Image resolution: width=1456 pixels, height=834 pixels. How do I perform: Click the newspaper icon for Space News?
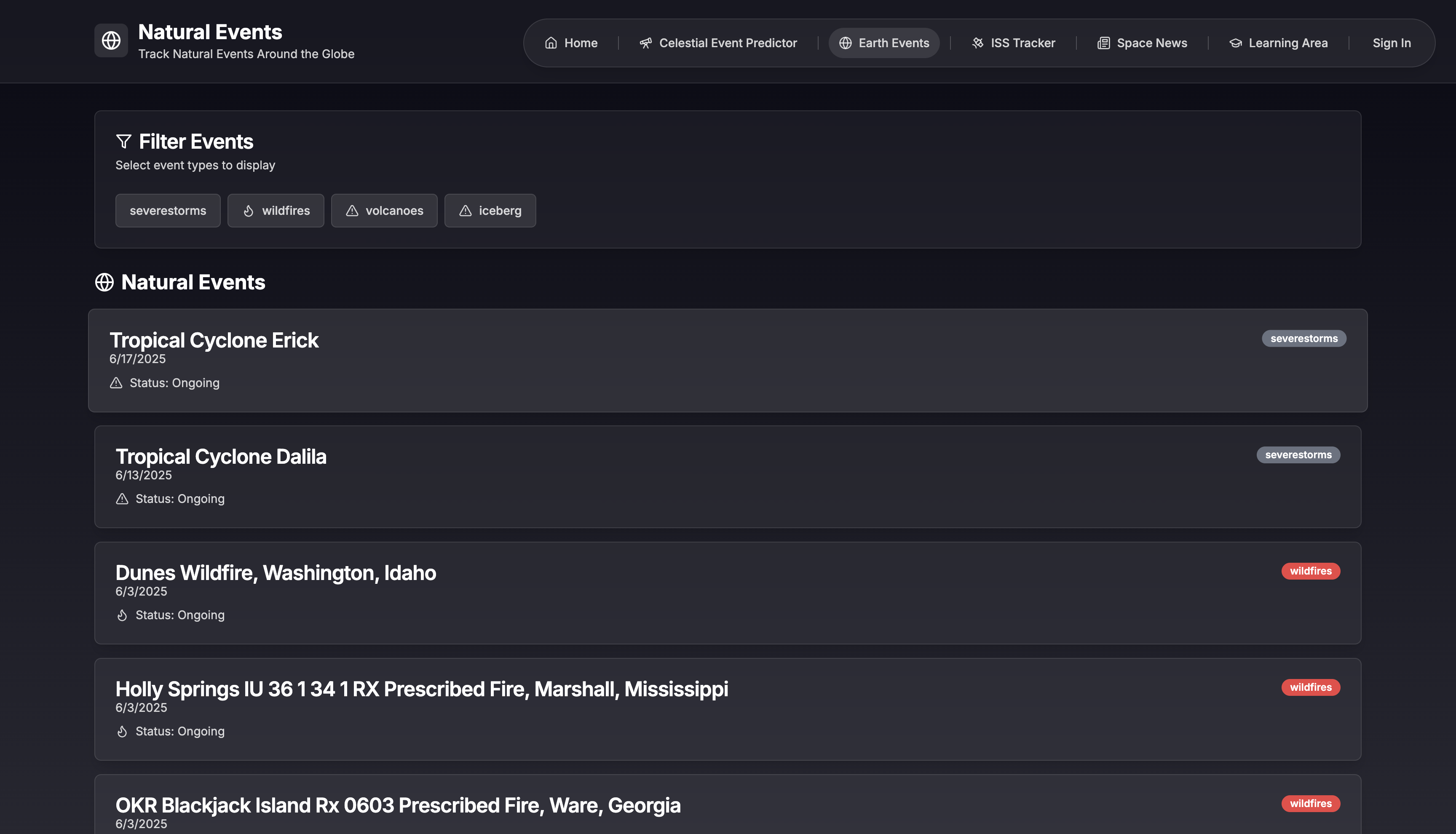[x=1103, y=43]
